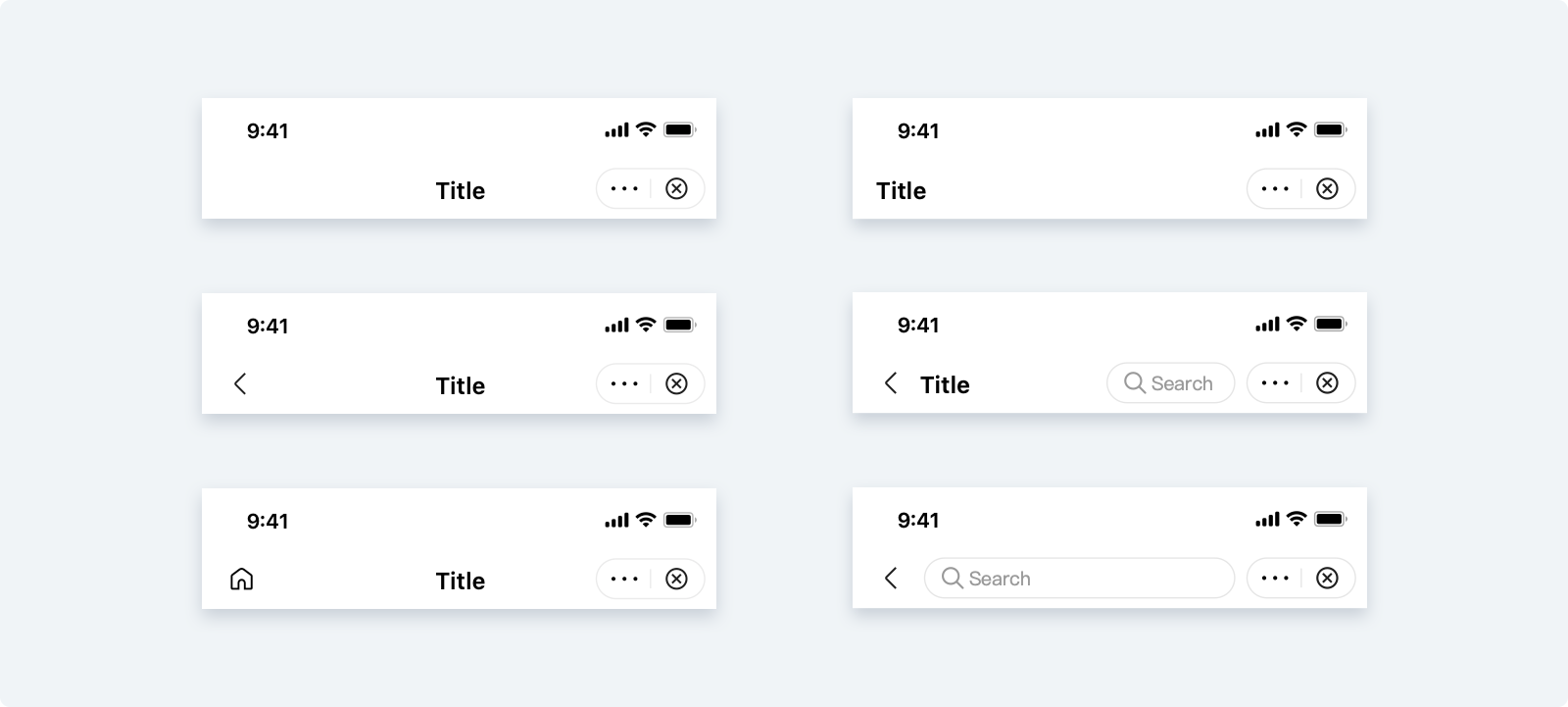Open the more dots in the top-right left-aligned Title navbar

[1275, 189]
